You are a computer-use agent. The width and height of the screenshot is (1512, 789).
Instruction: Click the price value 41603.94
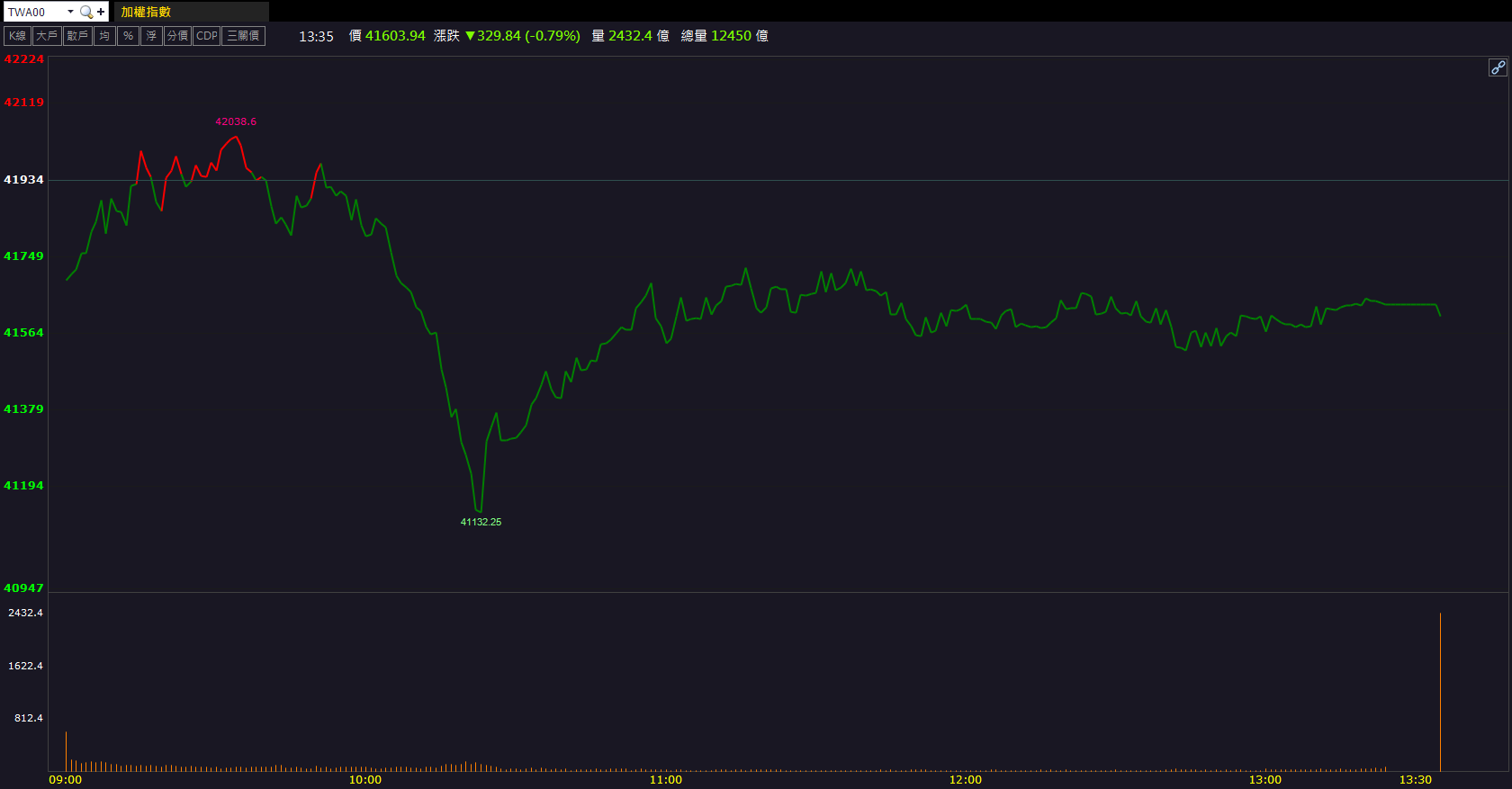point(395,36)
